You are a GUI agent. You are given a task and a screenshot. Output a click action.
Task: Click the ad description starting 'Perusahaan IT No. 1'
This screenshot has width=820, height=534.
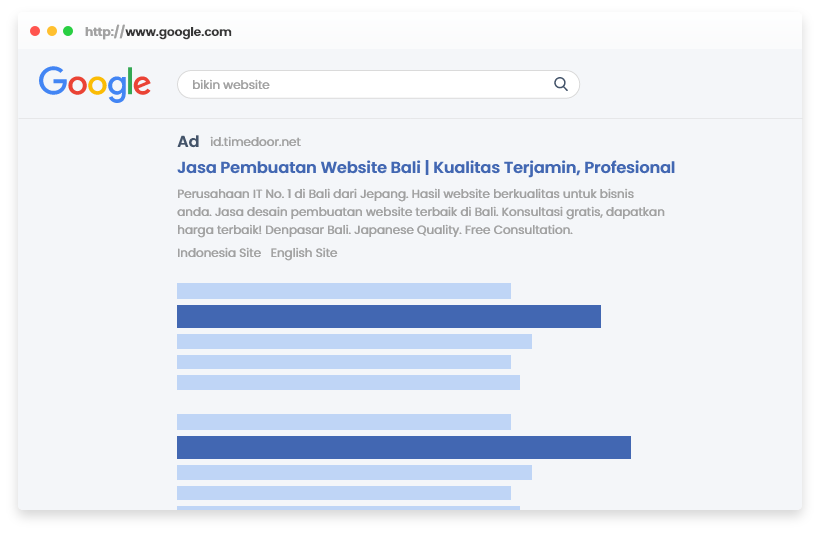tap(420, 212)
